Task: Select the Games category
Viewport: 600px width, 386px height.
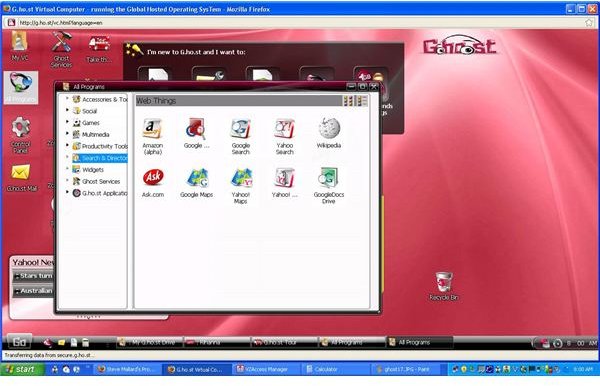Action: click(86, 123)
